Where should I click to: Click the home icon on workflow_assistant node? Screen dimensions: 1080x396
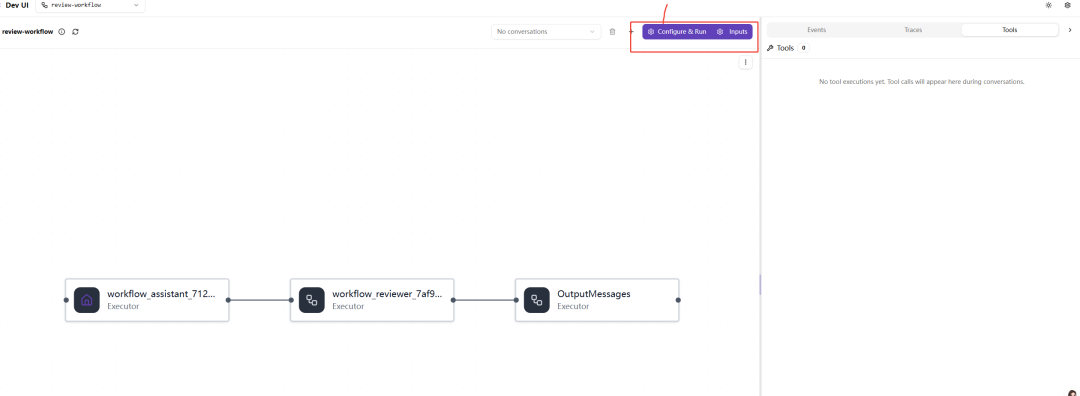click(87, 300)
